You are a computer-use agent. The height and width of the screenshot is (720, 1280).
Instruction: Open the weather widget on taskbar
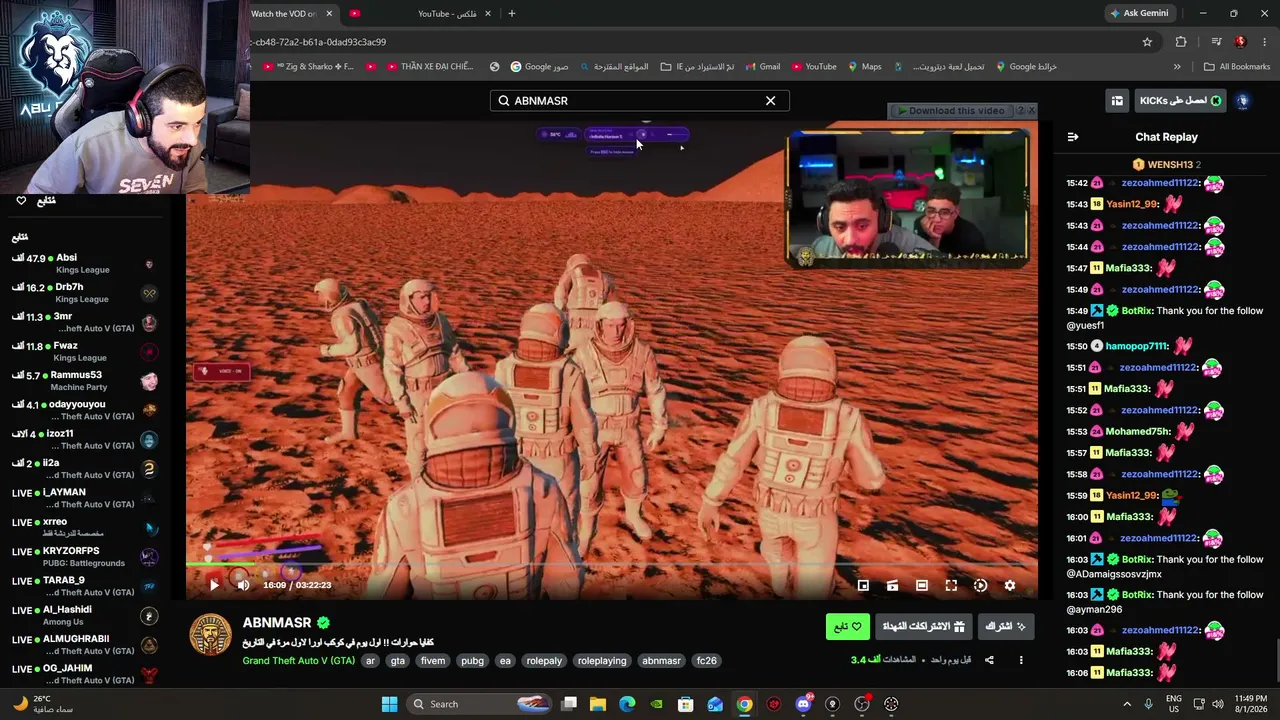[x=45, y=704]
